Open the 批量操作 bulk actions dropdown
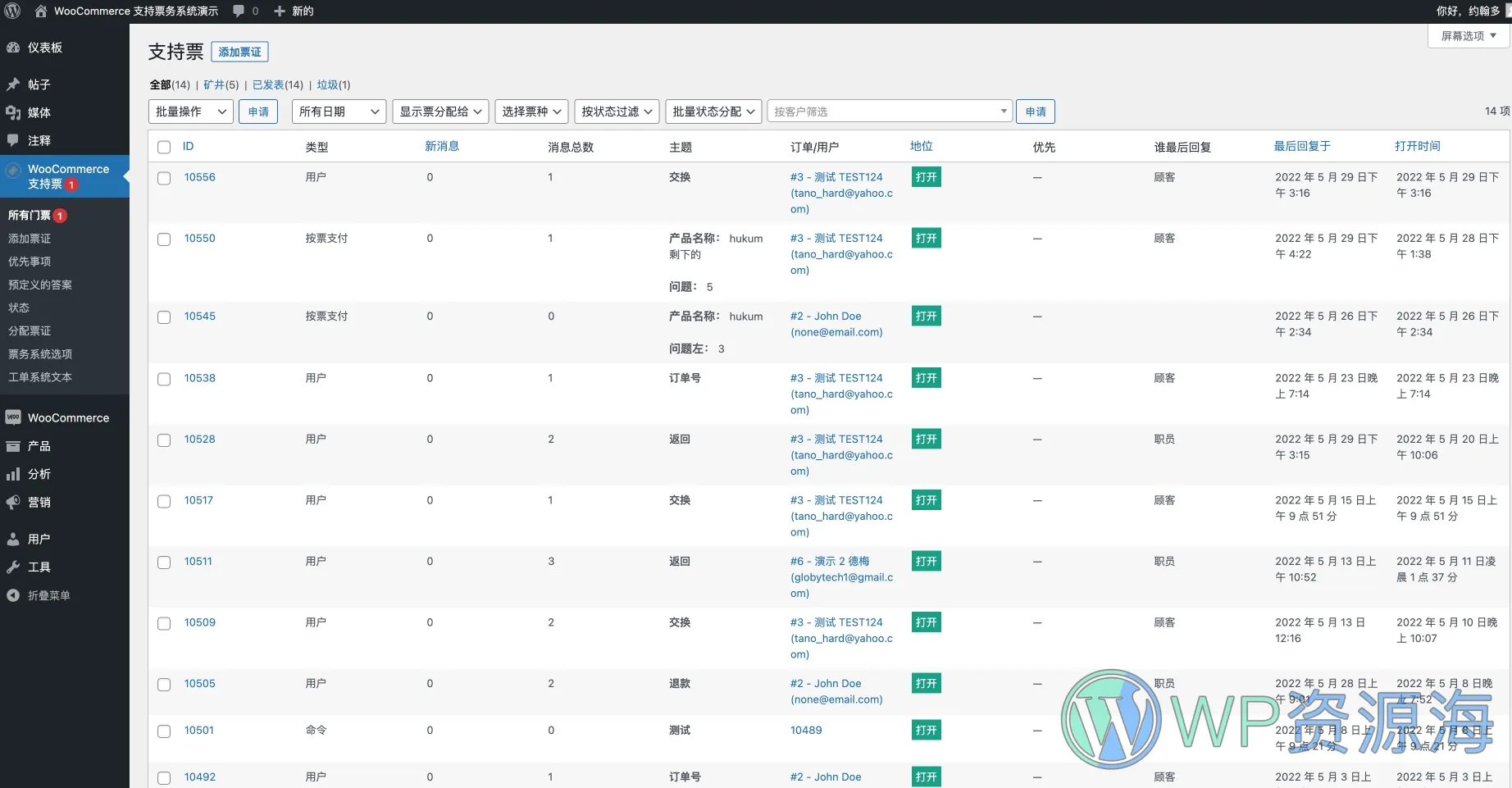1512x788 pixels. tap(191, 112)
